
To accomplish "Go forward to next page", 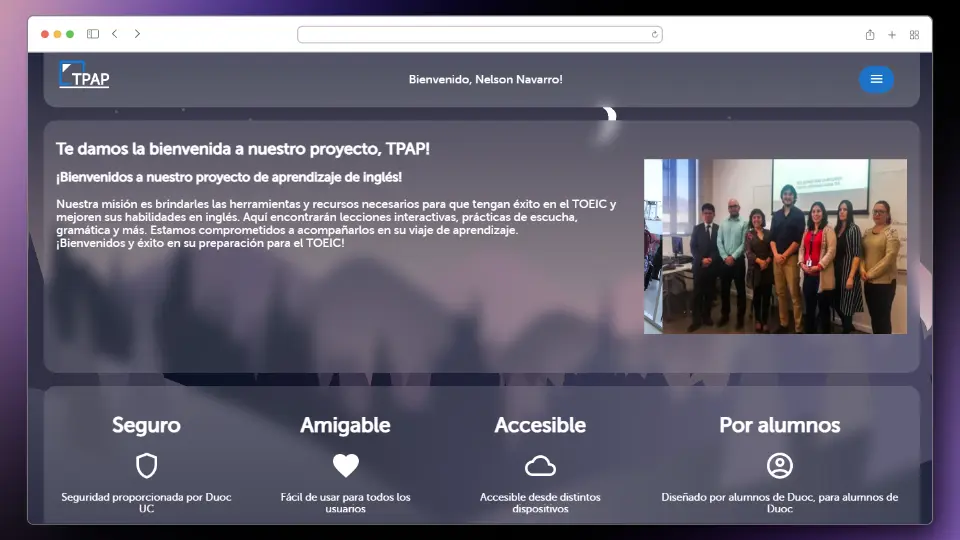I will pos(137,34).
